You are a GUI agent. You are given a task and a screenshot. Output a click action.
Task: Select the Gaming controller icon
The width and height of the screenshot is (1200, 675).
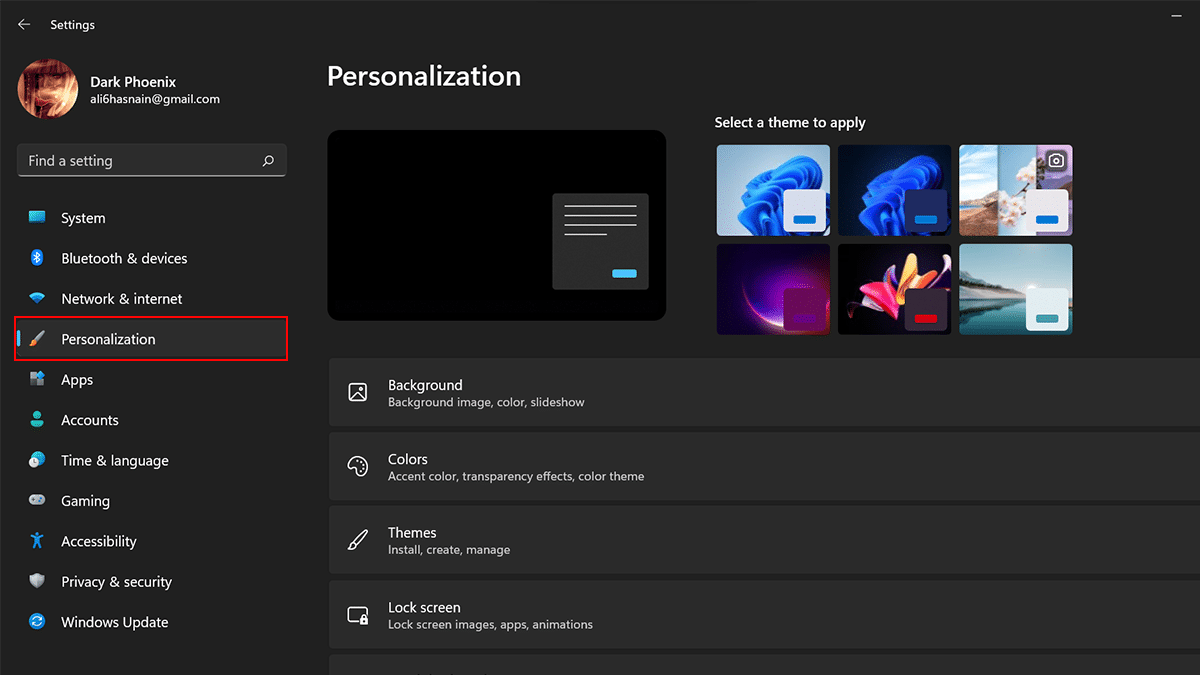click(x=37, y=501)
